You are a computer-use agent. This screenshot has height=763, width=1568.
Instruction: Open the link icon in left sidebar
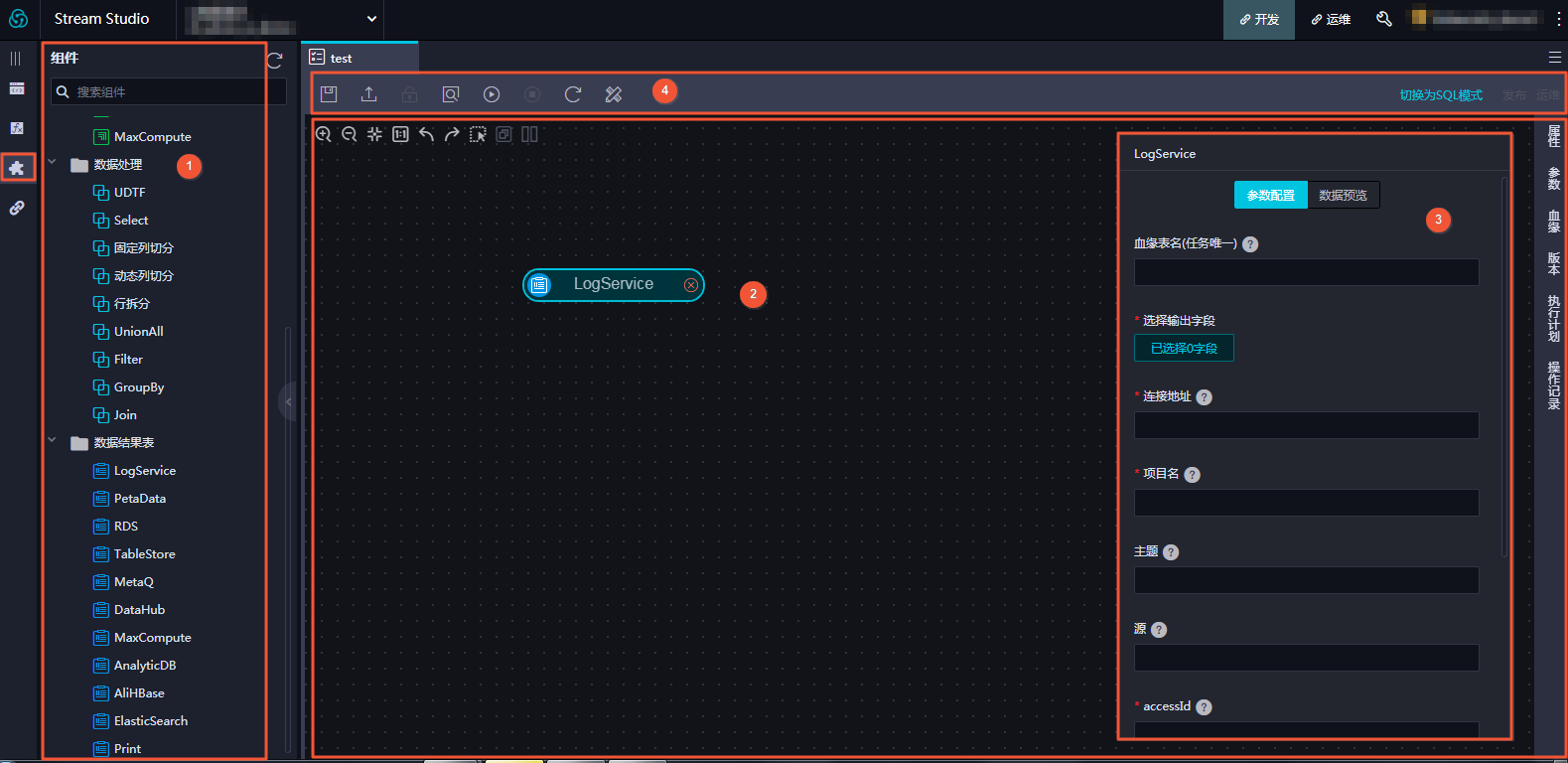pos(17,208)
